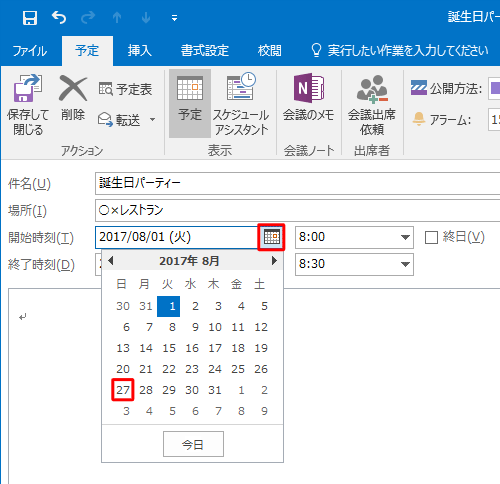Screen dimensions: 500x484
Task: Click the Redo arrow in quick access toolbar
Action: 88,17
